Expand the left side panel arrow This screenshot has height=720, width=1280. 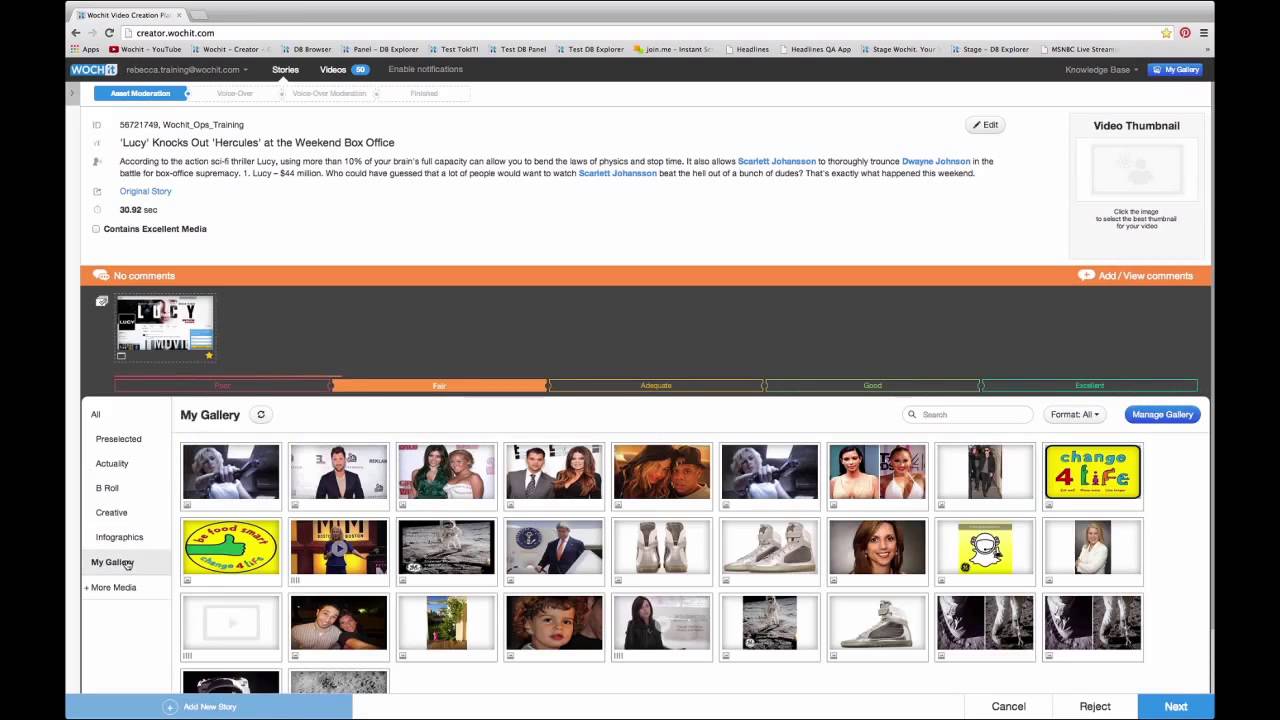click(72, 93)
